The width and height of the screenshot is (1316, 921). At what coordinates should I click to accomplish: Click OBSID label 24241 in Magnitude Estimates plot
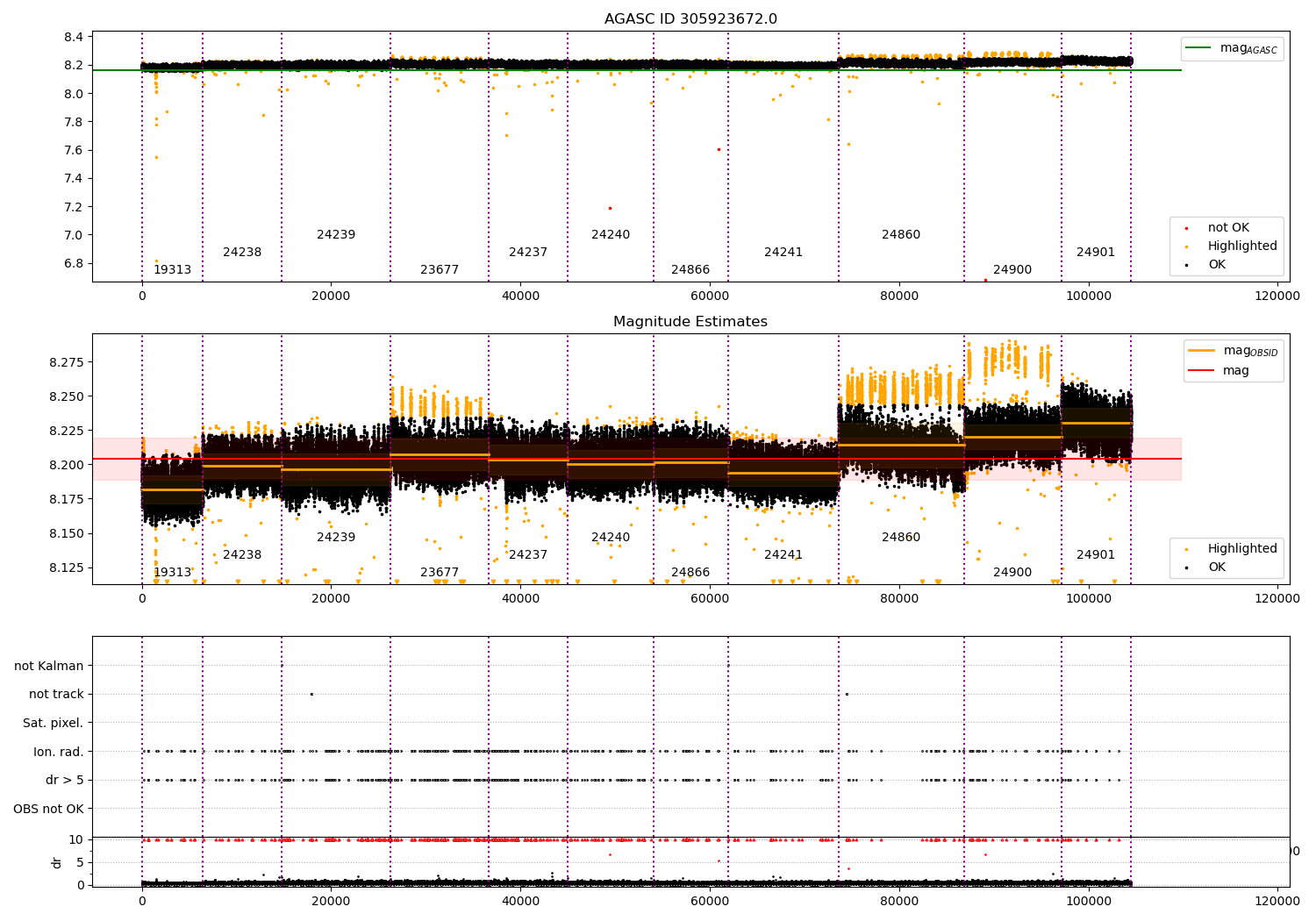click(783, 555)
